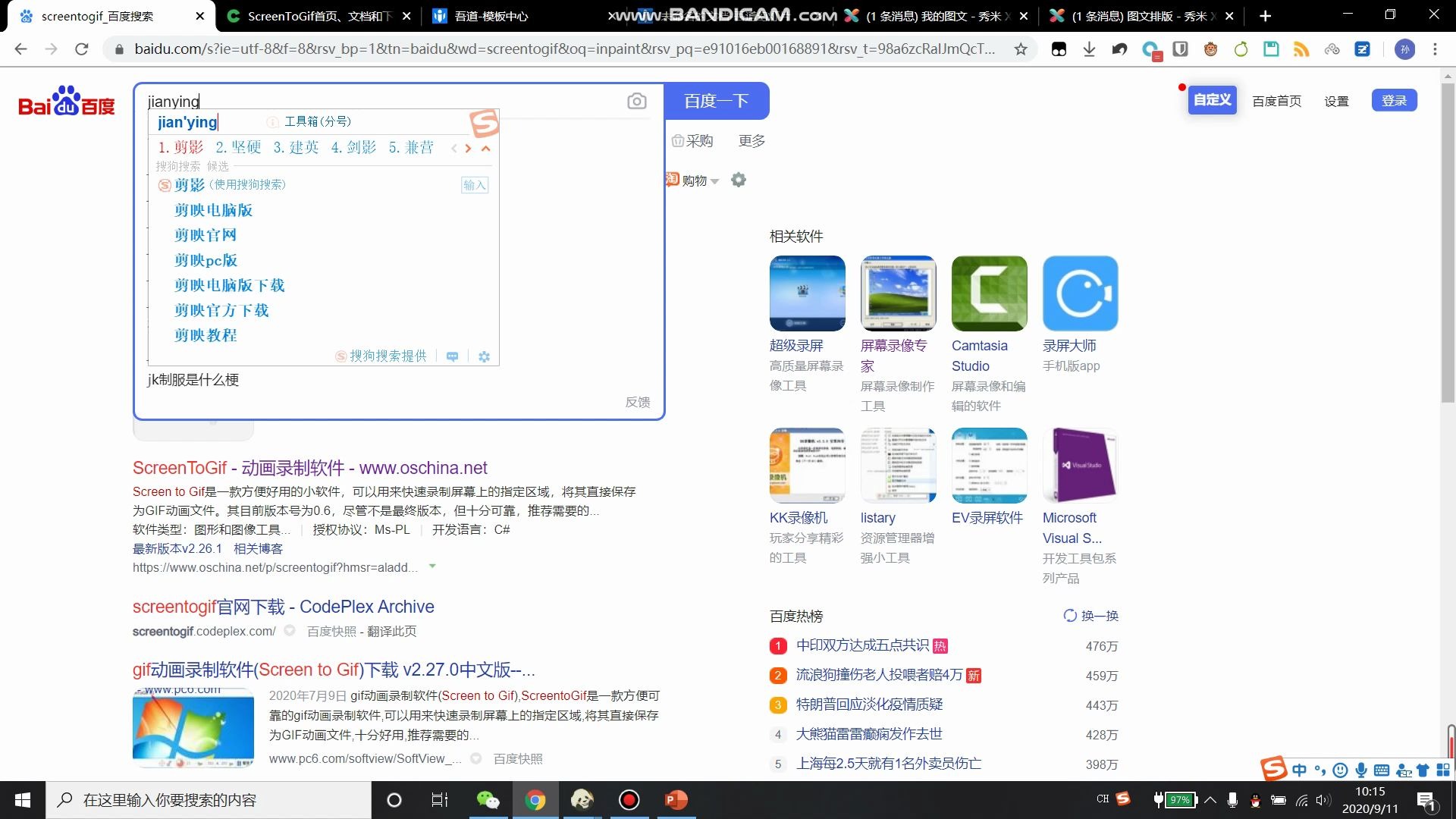Open the Chrome downloads extension arrow icon
This screenshot has height=819, width=1456.
click(x=1089, y=49)
